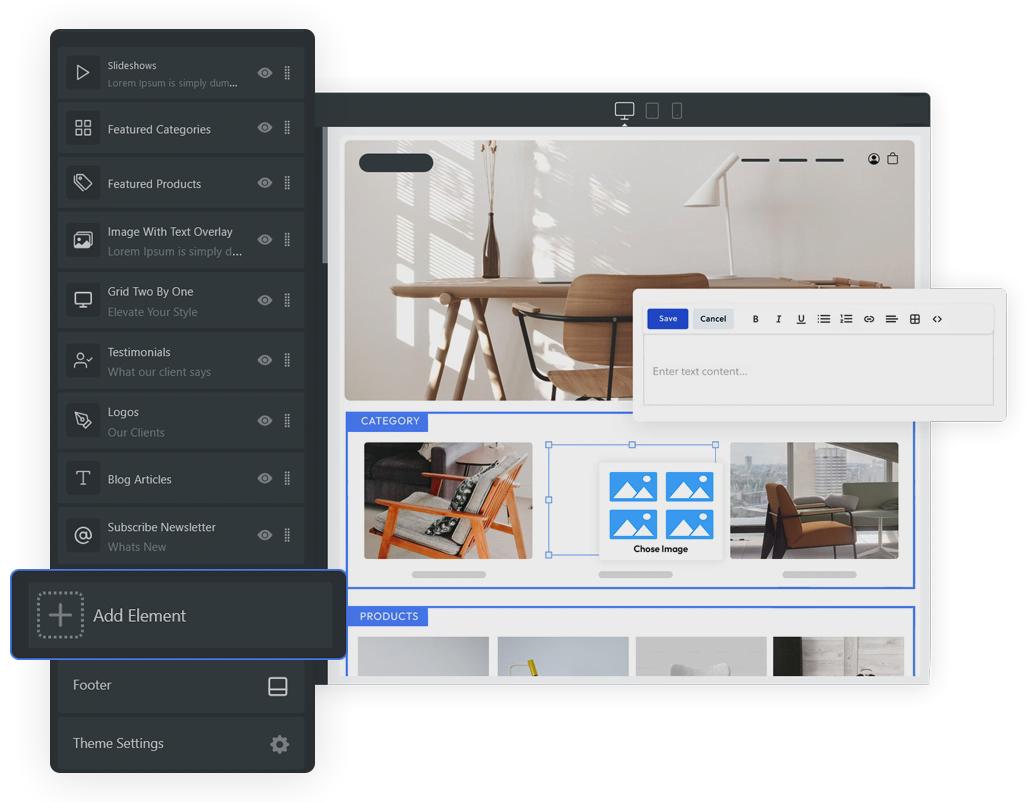The width and height of the screenshot is (1031, 802).
Task: Click the Enter text content field
Action: point(817,371)
